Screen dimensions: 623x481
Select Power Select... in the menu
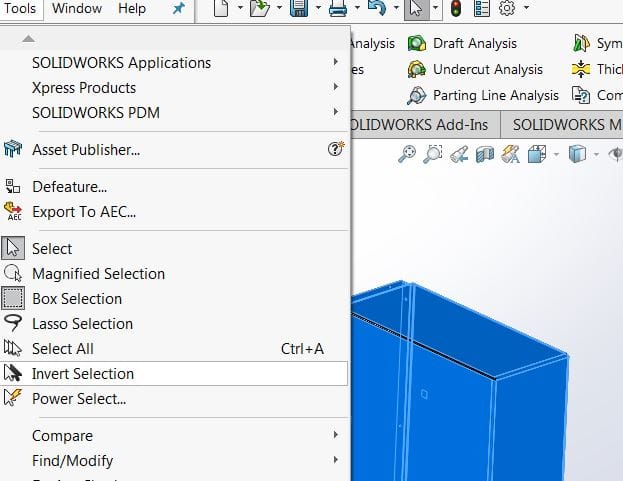click(x=79, y=398)
